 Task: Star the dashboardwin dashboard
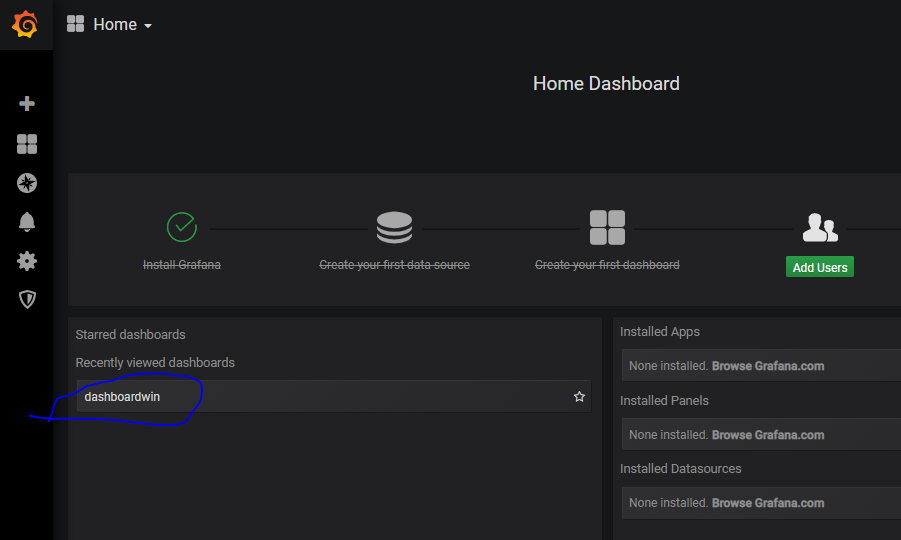[x=579, y=396]
